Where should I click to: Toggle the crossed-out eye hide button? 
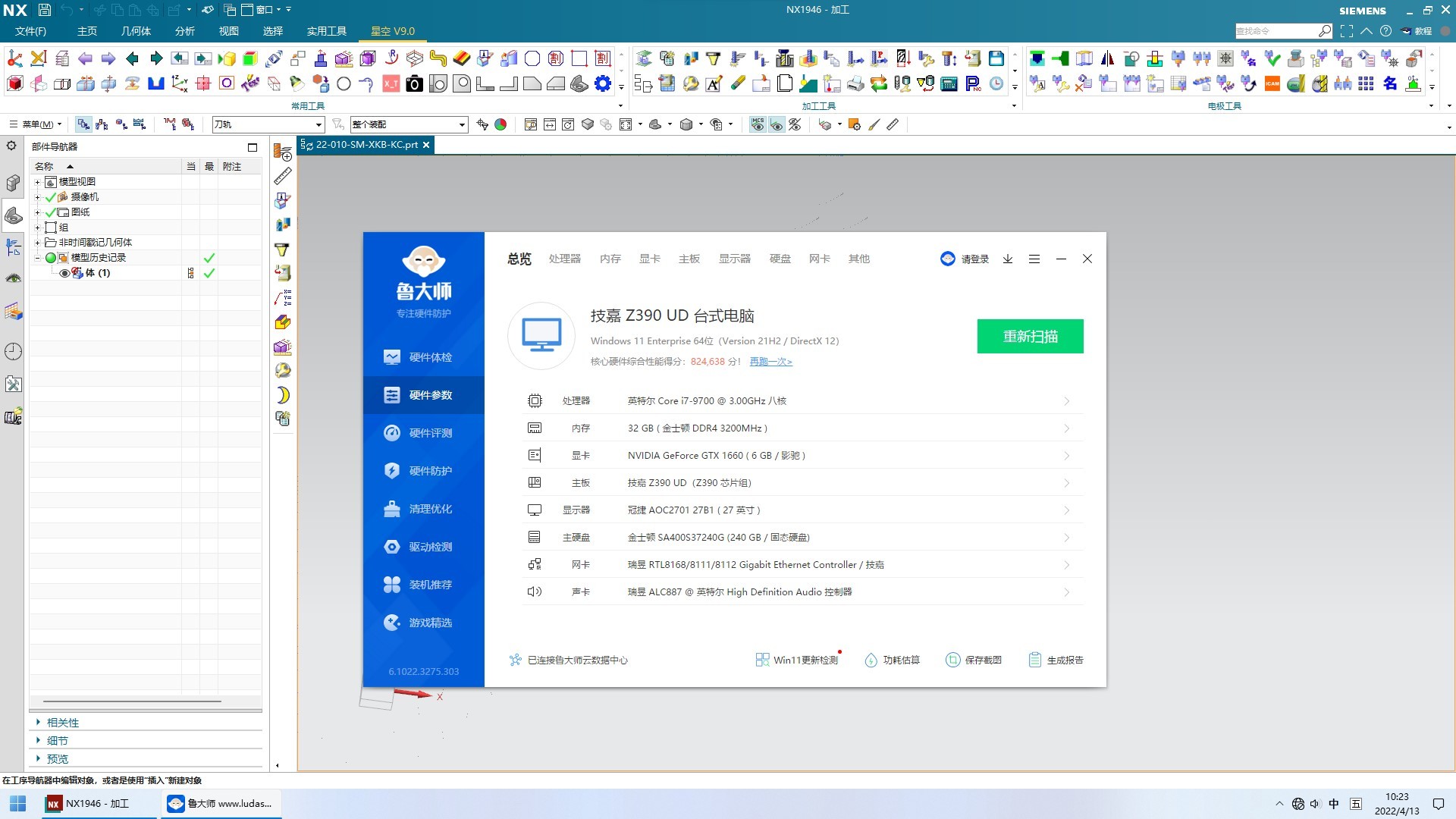tap(795, 124)
